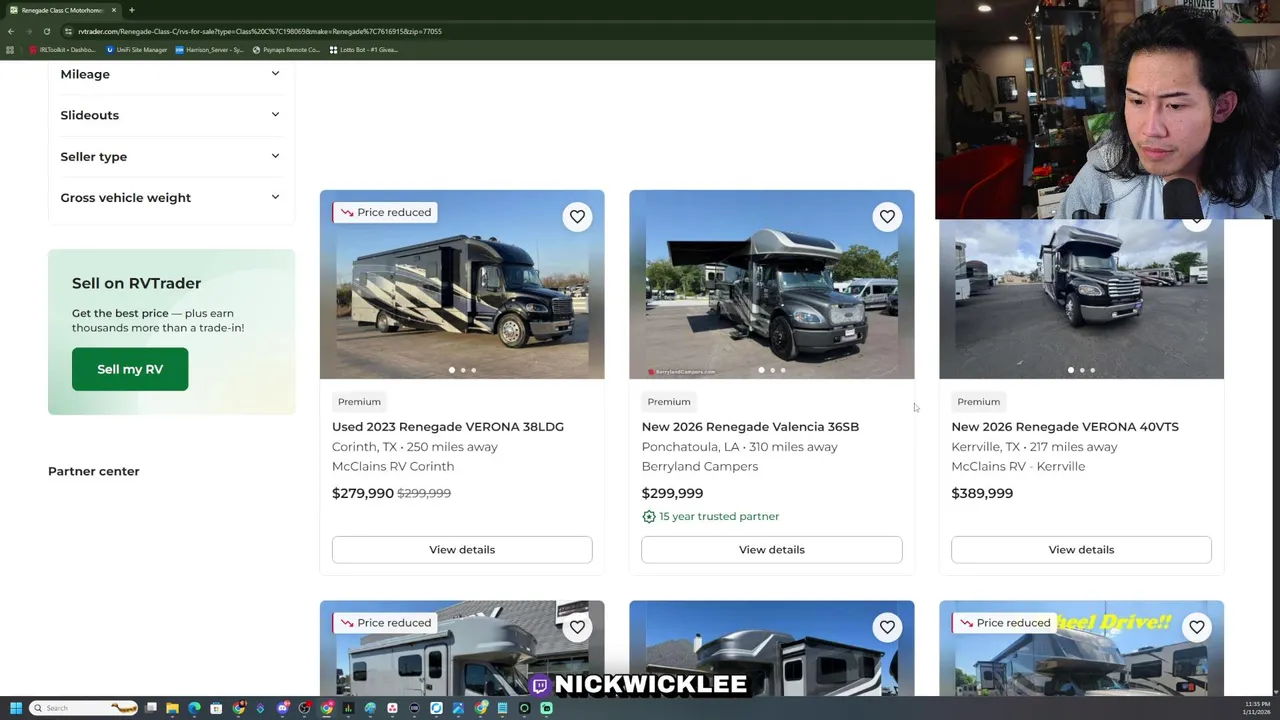Click 15 year trusted partner badge
Image resolution: width=1280 pixels, height=720 pixels.
point(711,516)
